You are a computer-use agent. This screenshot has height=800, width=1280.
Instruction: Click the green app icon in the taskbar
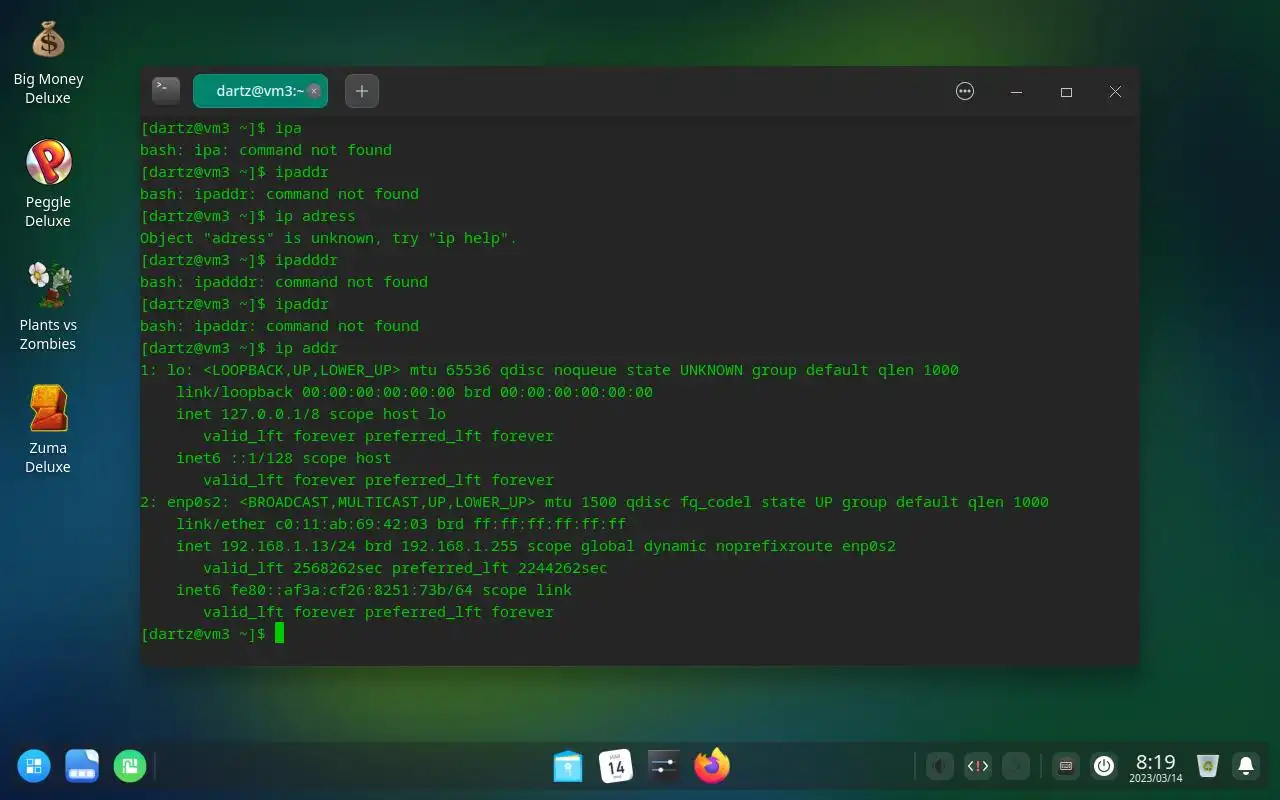(x=130, y=766)
